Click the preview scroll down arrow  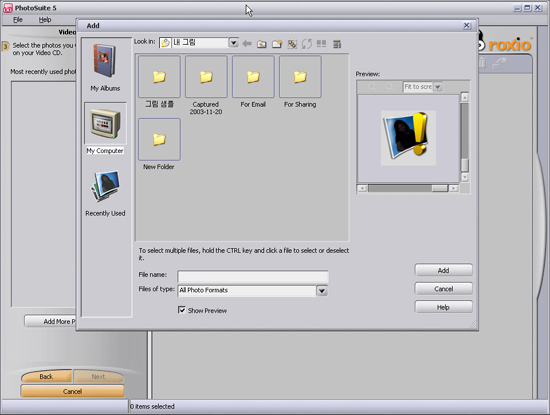tap(464, 177)
